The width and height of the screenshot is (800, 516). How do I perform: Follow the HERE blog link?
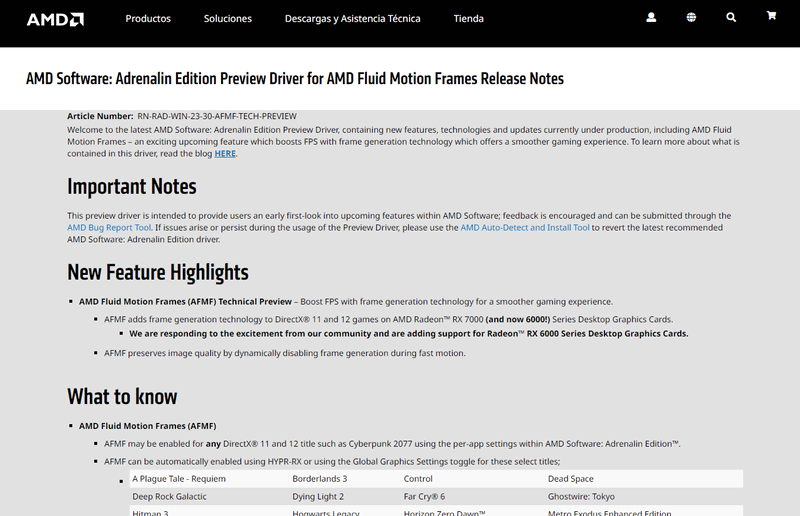point(225,154)
